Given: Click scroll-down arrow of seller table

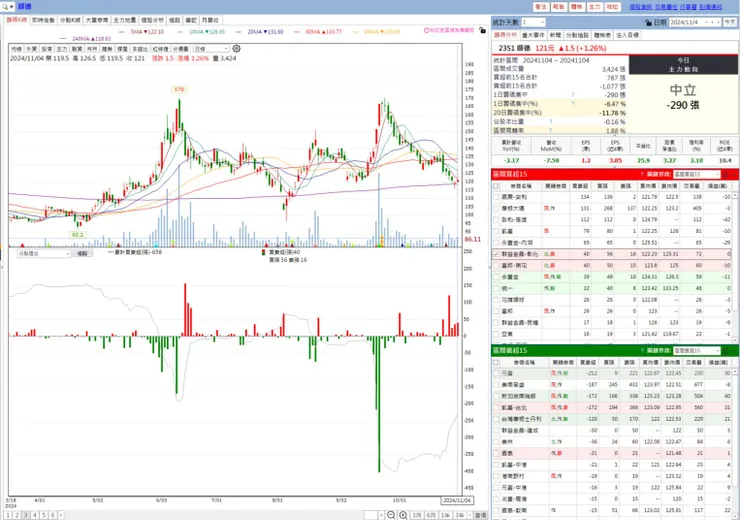Looking at the screenshot, I should click(735, 515).
